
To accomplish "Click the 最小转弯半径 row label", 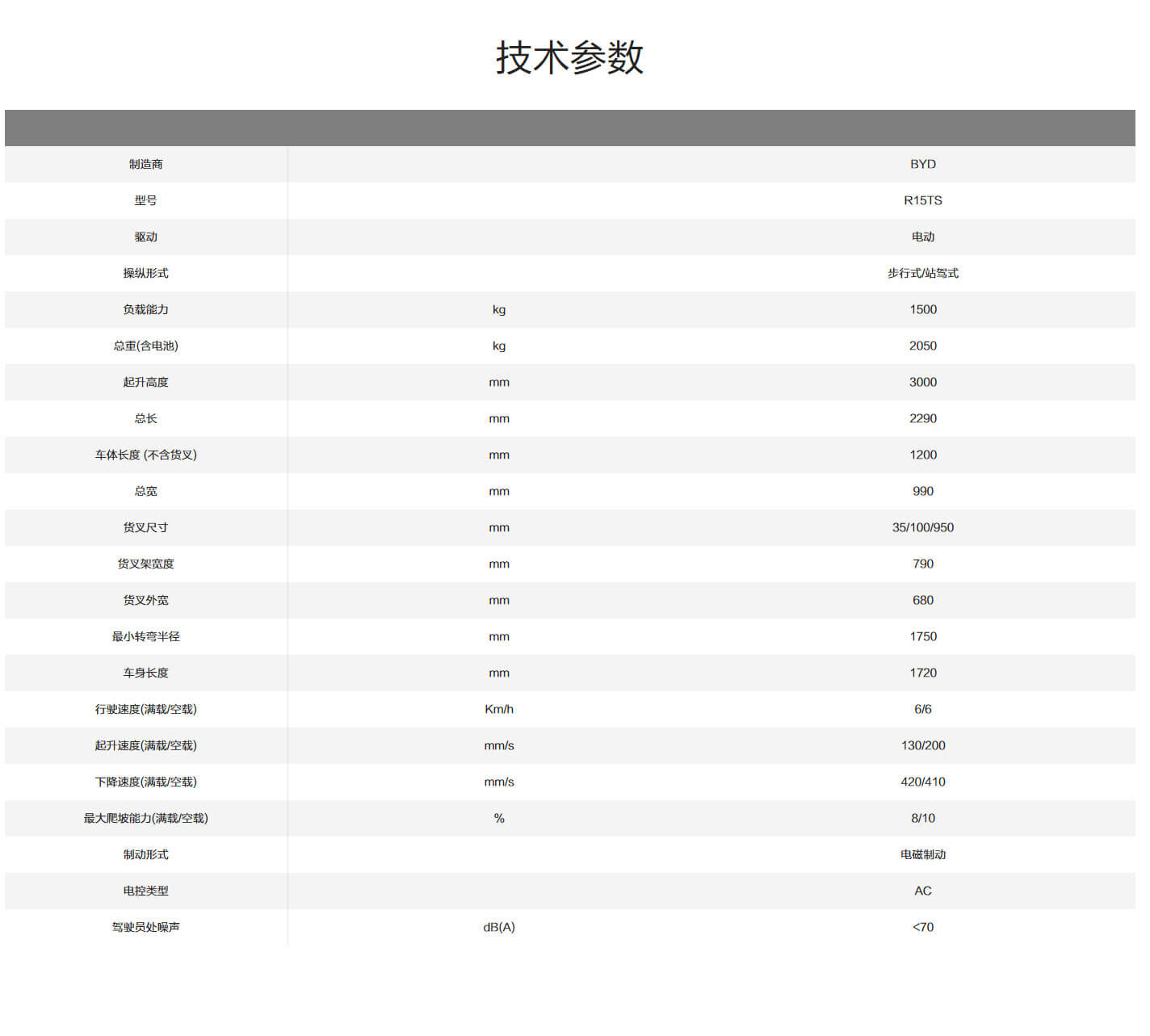I will tap(145, 636).
